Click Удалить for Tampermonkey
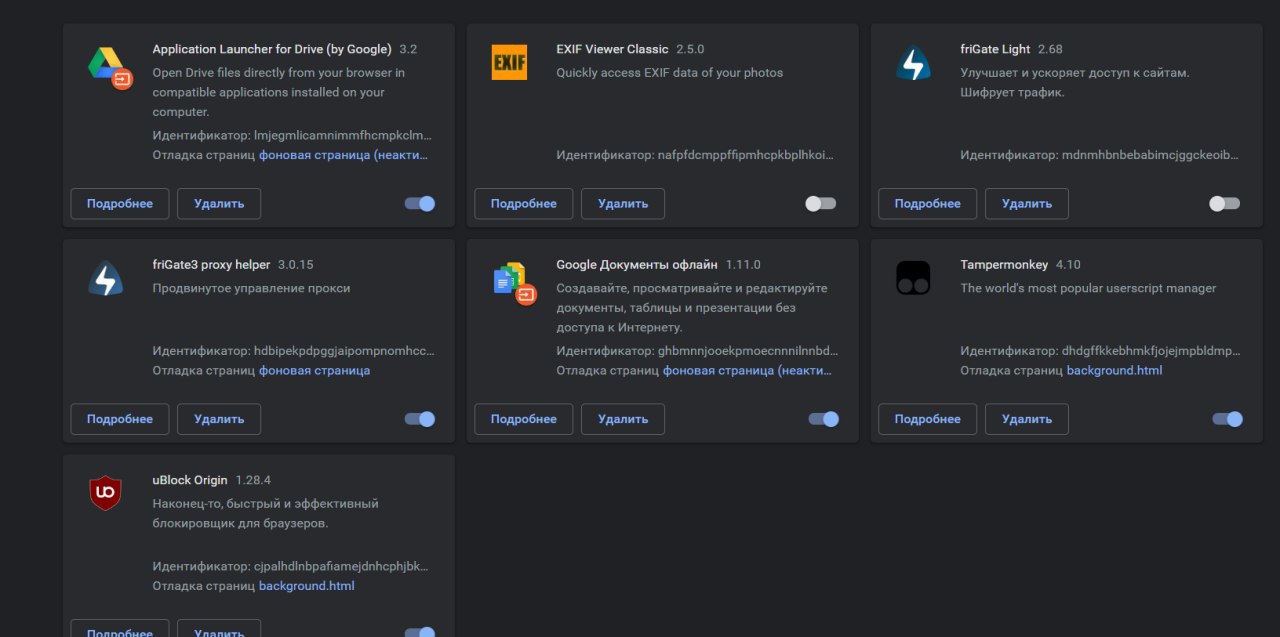The width and height of the screenshot is (1280, 637). 1027,419
